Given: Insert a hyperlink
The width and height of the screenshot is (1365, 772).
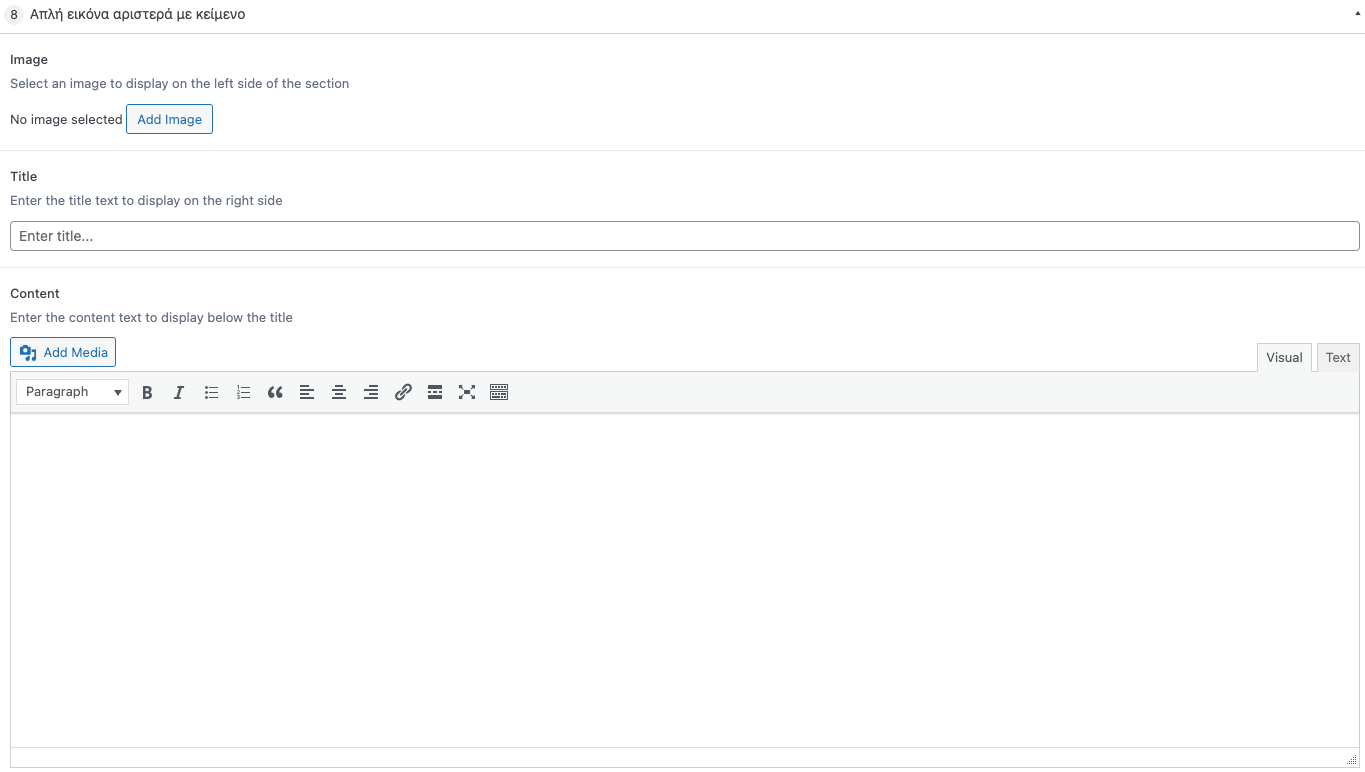Looking at the screenshot, I should 403,392.
